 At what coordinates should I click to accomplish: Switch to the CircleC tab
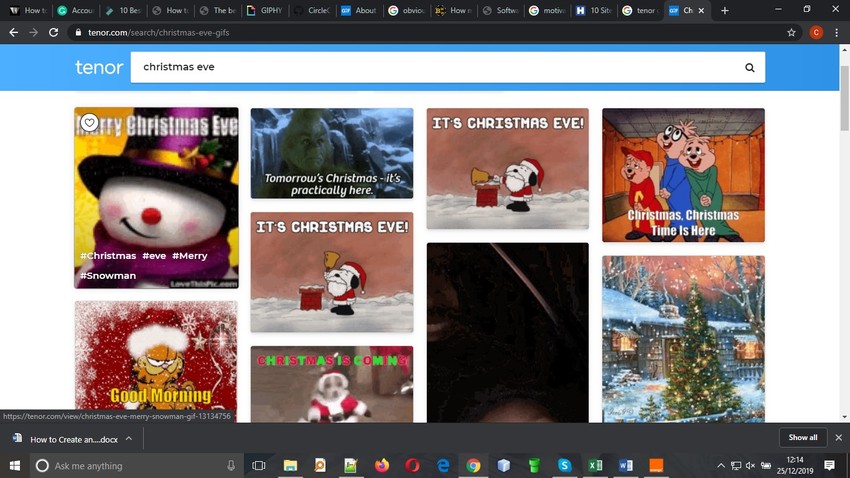pyautogui.click(x=313, y=10)
